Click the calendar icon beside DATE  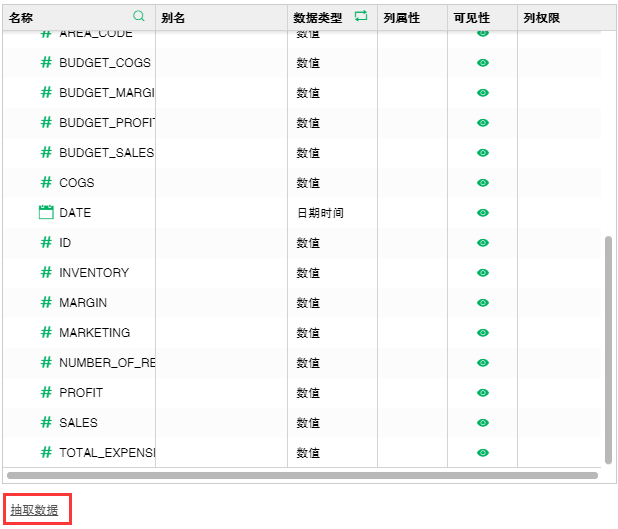pyautogui.click(x=46, y=212)
